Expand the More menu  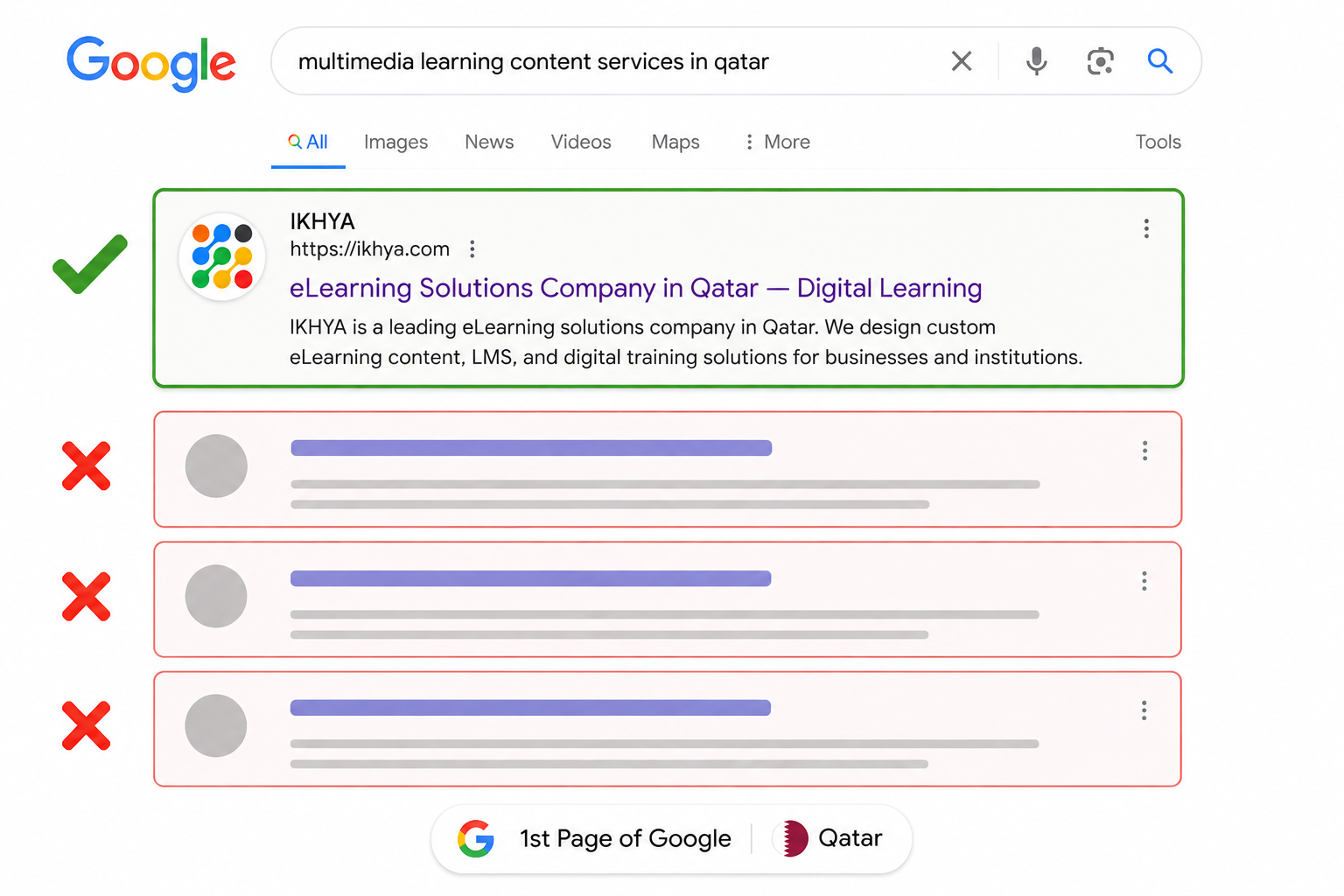coord(777,142)
